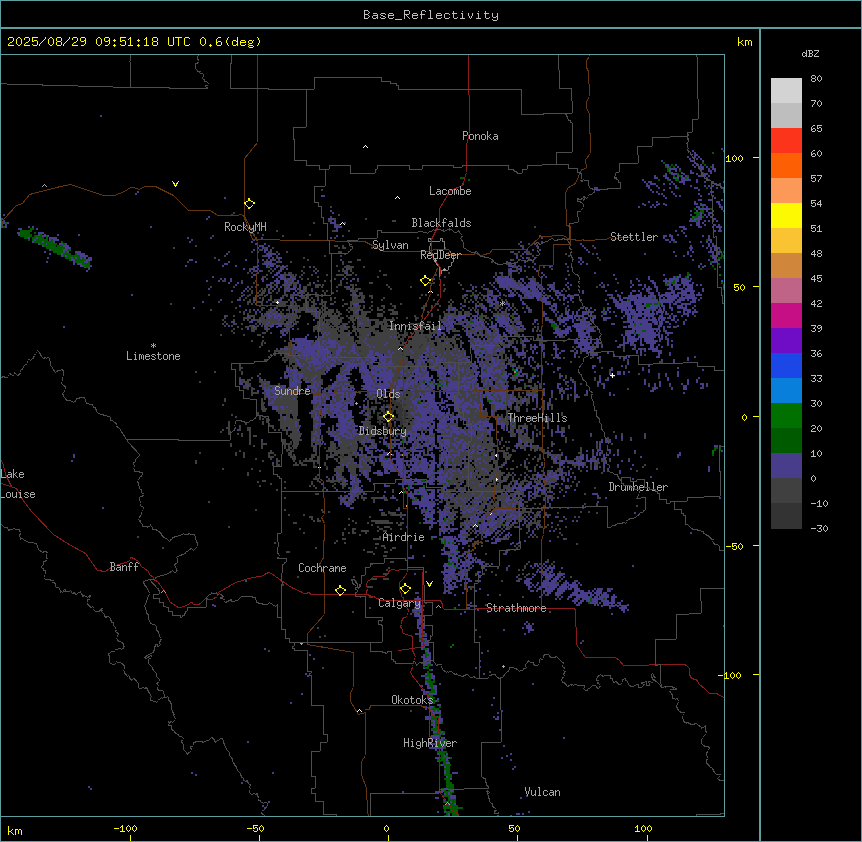This screenshot has height=842, width=862.
Task: Select the lightest gray swatch at legend top
Action: point(786,91)
